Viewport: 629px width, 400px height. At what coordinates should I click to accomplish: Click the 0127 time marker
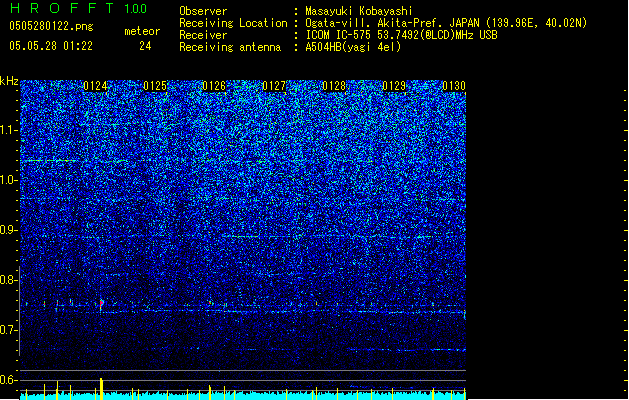pos(274,86)
